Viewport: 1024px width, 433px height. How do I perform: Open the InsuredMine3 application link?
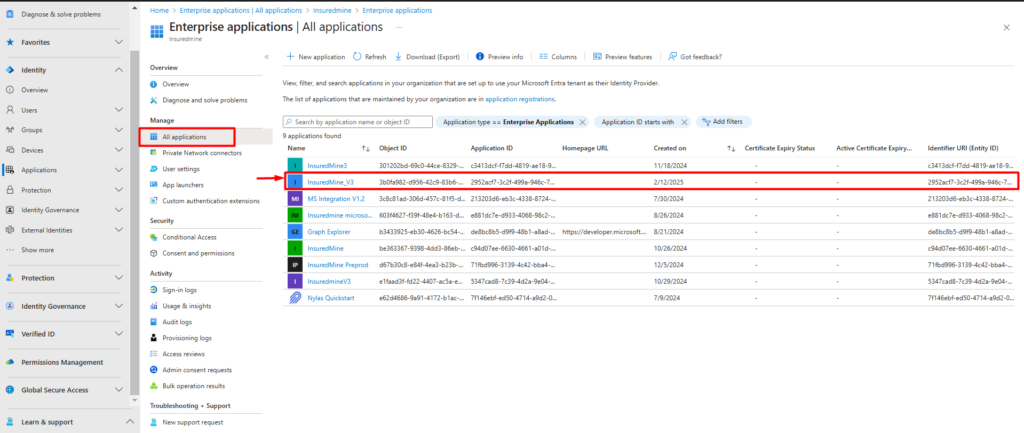(x=327, y=166)
